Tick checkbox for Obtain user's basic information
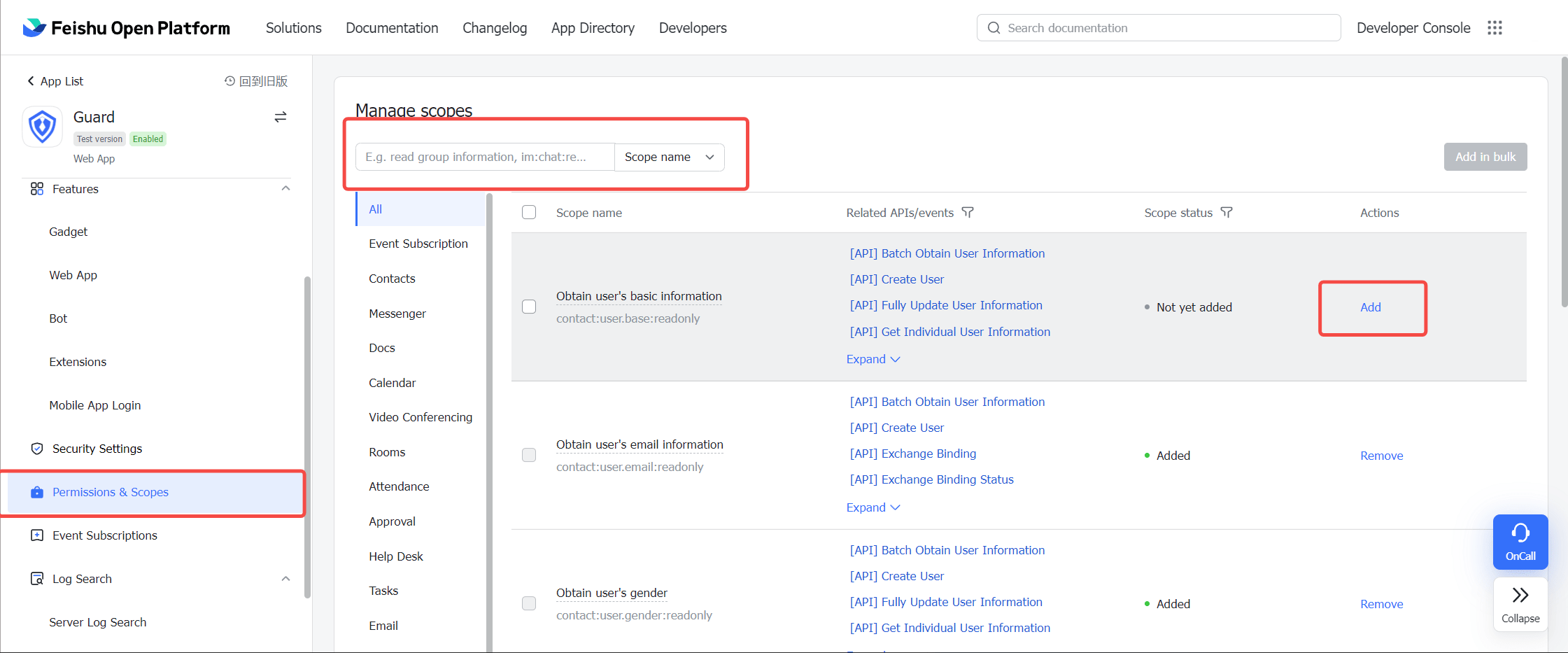This screenshot has height=653, width=1568. (x=529, y=307)
